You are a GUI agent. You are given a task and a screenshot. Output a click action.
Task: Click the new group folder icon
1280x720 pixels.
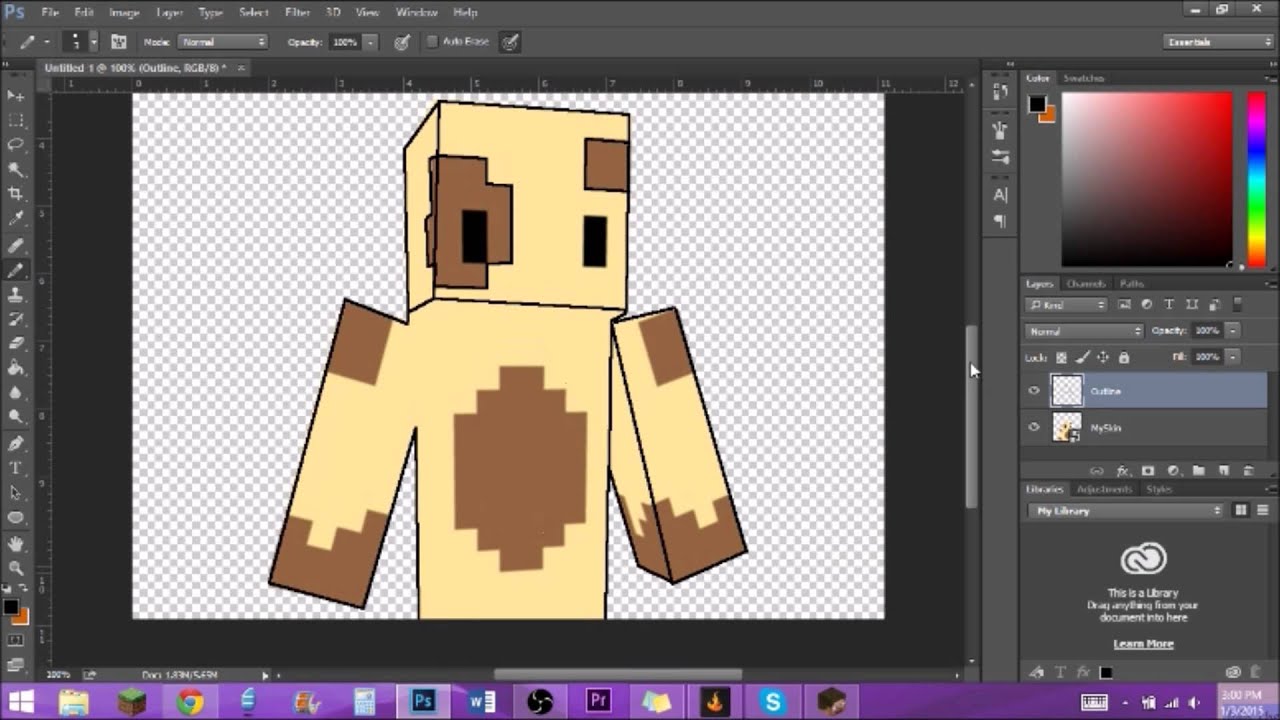click(1198, 470)
